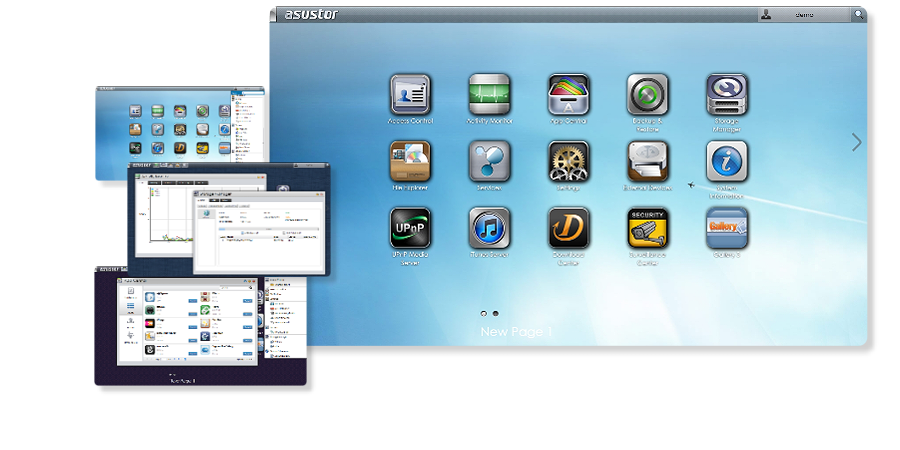The width and height of the screenshot is (900, 450).
Task: Select the App Central window in bottom screenshot
Action: click(x=187, y=321)
